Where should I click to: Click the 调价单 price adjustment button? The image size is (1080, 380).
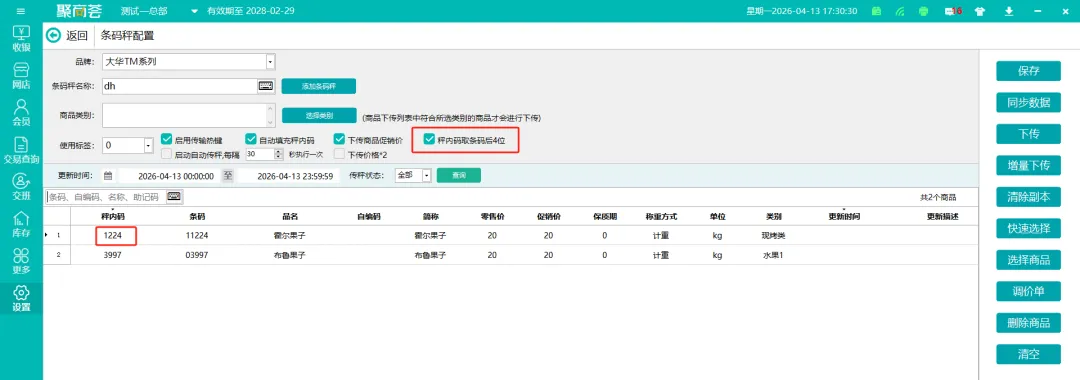pyautogui.click(x=1028, y=291)
